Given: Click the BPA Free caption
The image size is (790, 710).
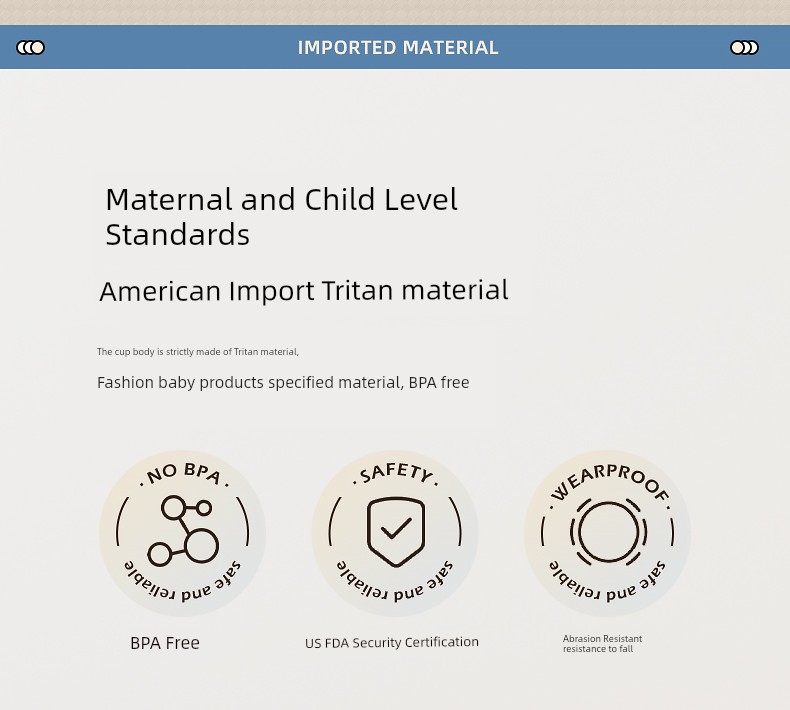Looking at the screenshot, I should (165, 643).
